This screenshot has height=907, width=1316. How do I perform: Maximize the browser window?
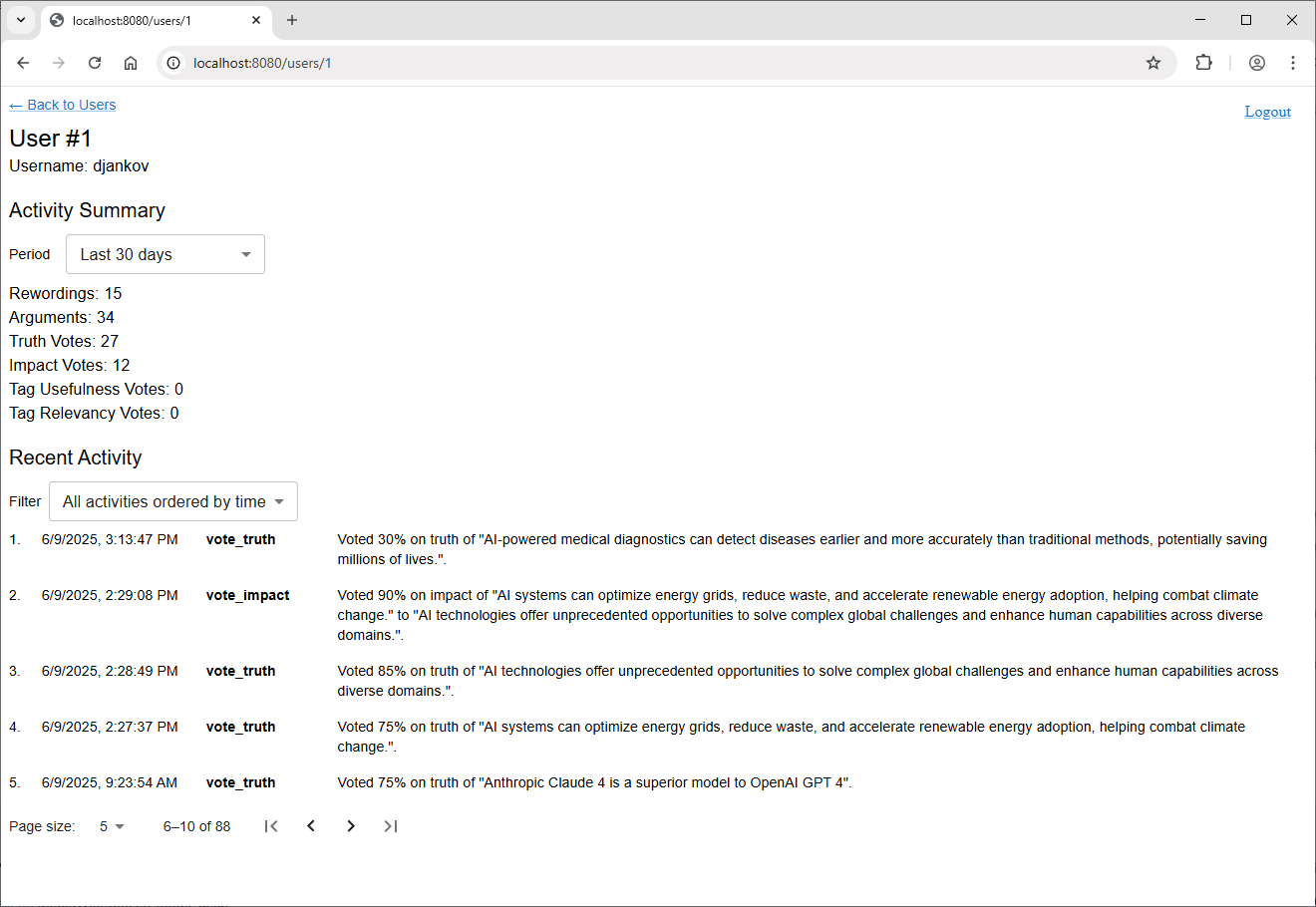1246,20
